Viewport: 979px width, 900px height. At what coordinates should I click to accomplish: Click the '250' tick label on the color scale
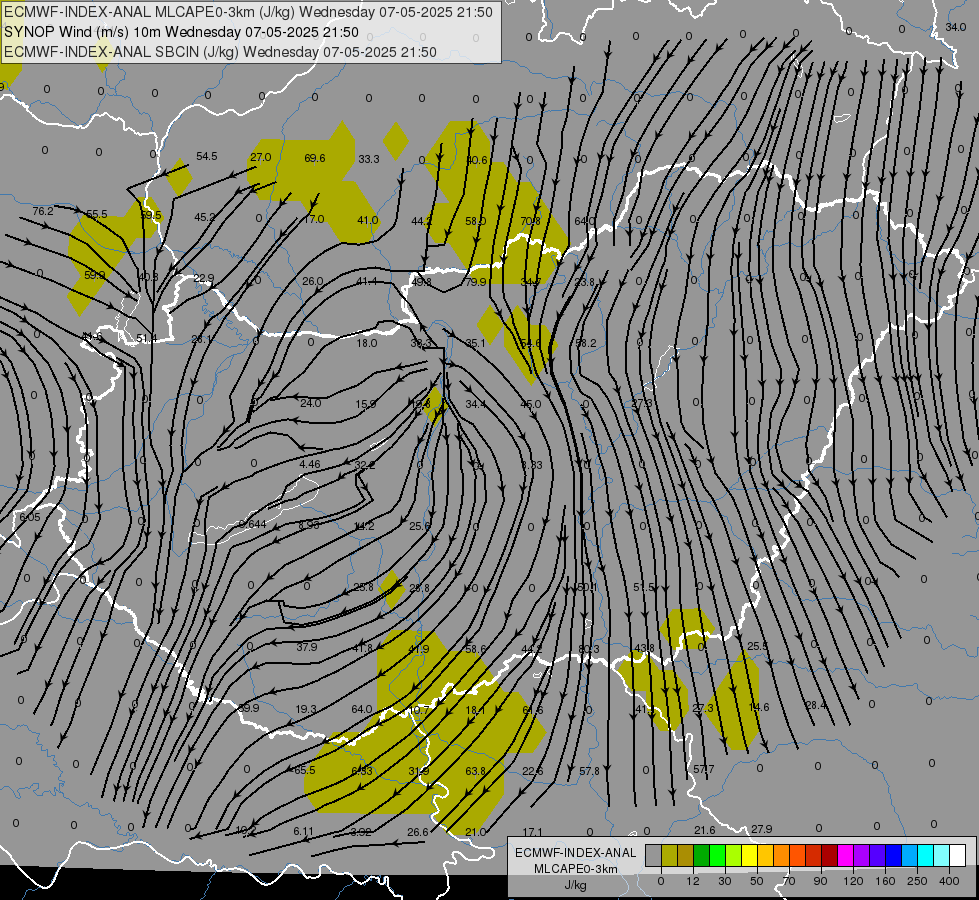pyautogui.click(x=917, y=881)
